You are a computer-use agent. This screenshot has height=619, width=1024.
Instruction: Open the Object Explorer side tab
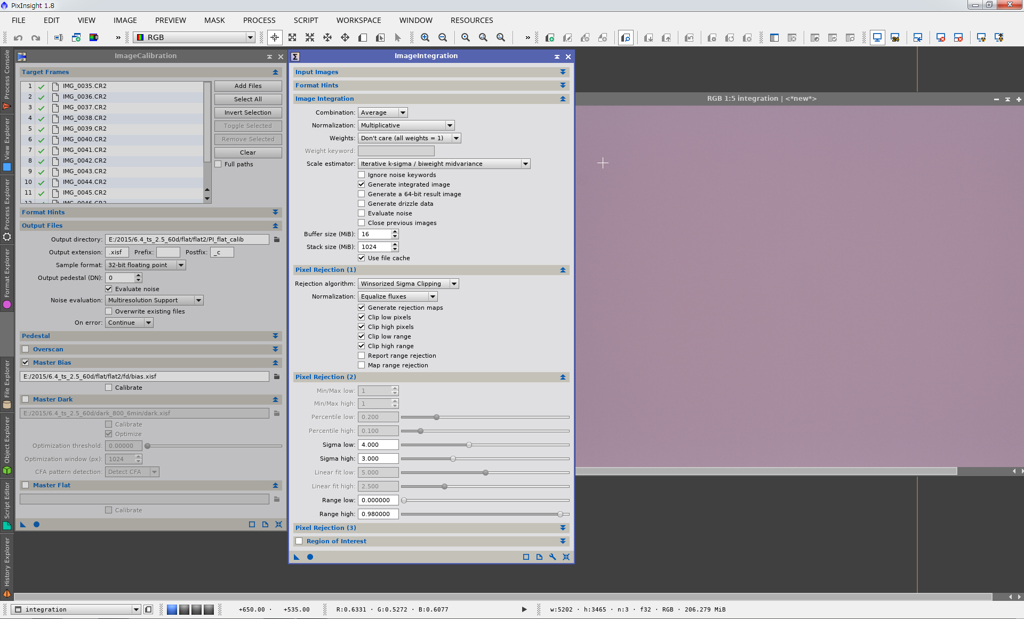pos(7,445)
